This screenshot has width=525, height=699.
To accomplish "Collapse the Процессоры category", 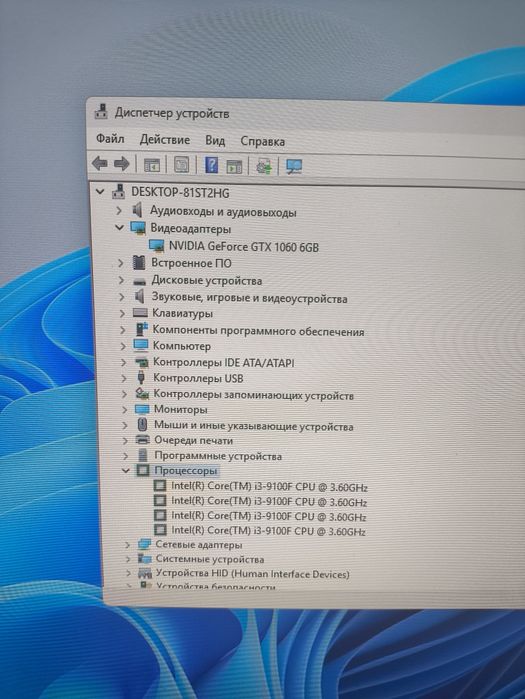I will click(x=126, y=470).
